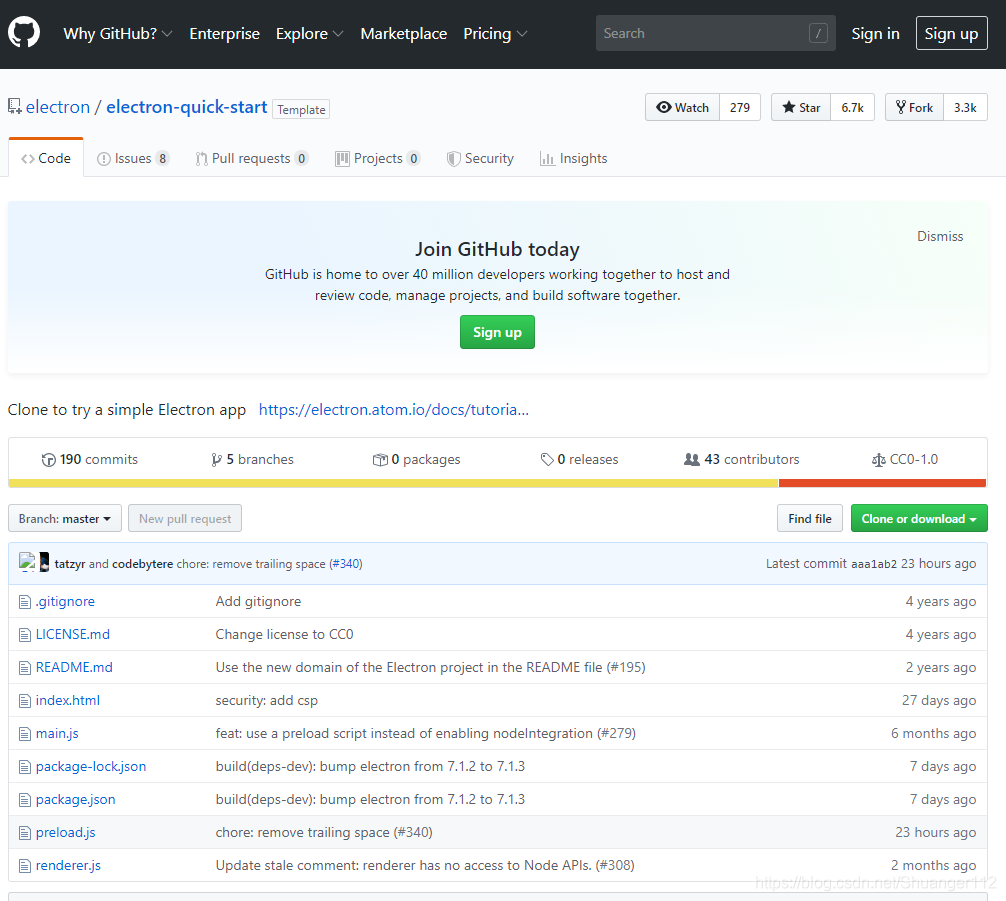Open the 279 watchers count
1006x901 pixels.
[x=740, y=107]
